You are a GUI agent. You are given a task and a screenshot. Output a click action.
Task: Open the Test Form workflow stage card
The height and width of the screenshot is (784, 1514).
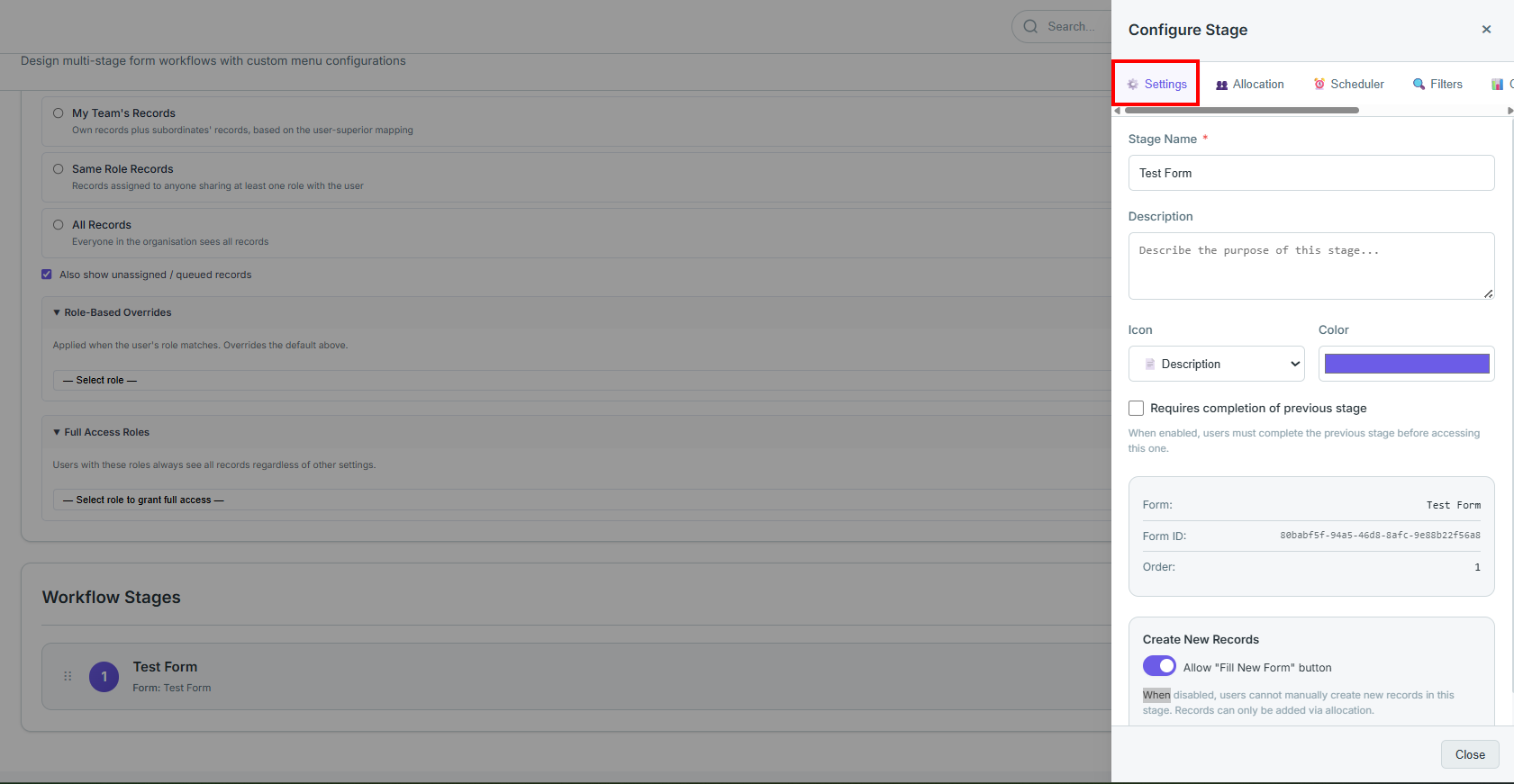point(576,676)
